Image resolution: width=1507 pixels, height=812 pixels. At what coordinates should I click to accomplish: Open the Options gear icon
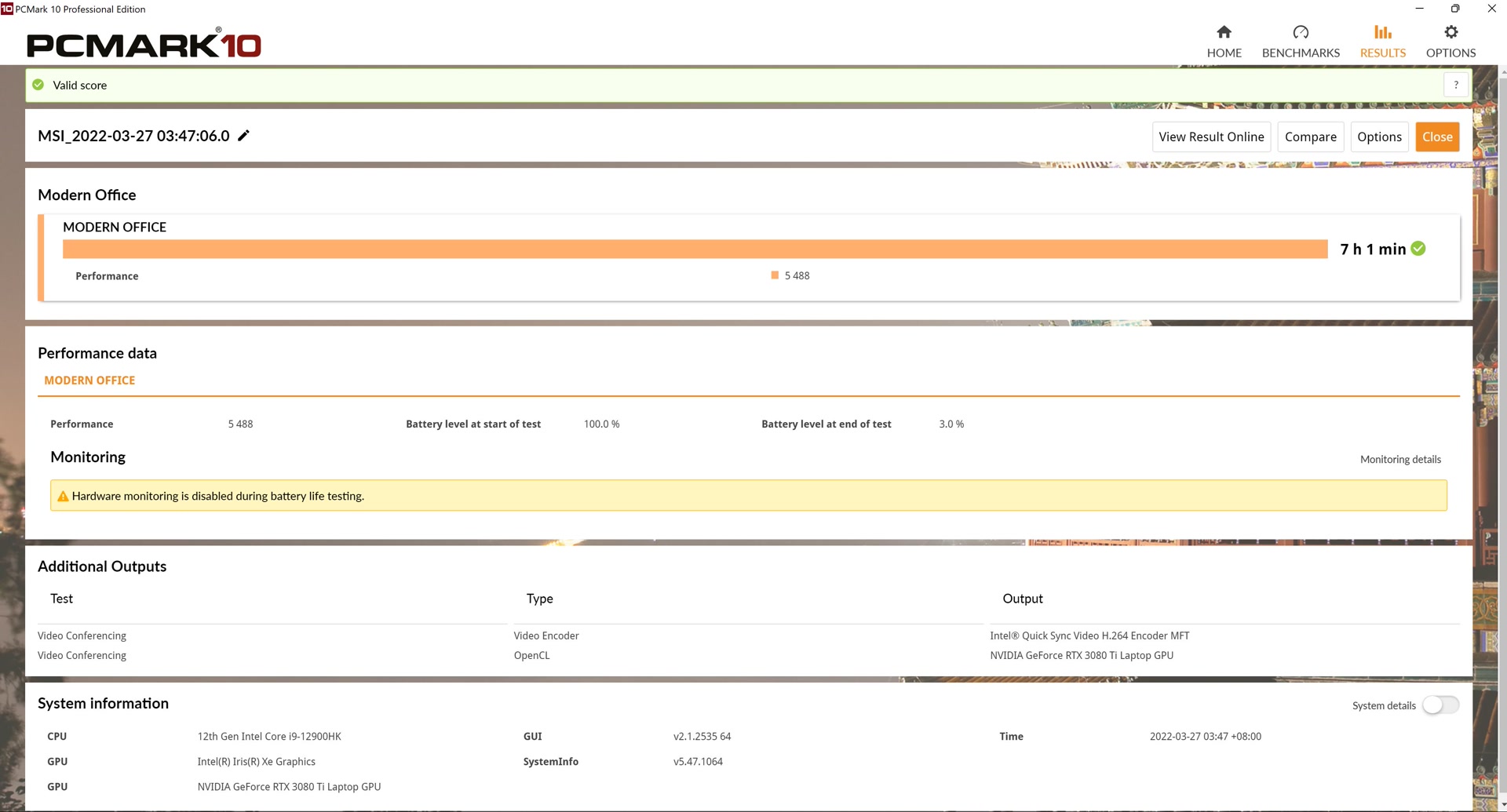coord(1450,32)
